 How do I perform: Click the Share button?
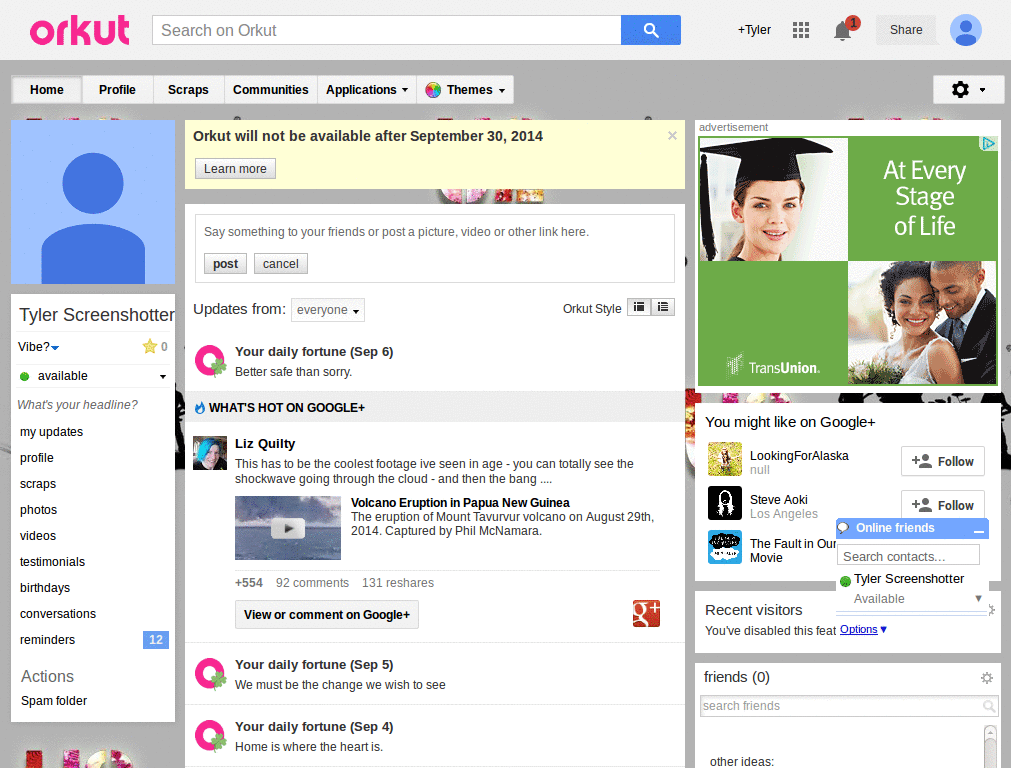point(906,30)
